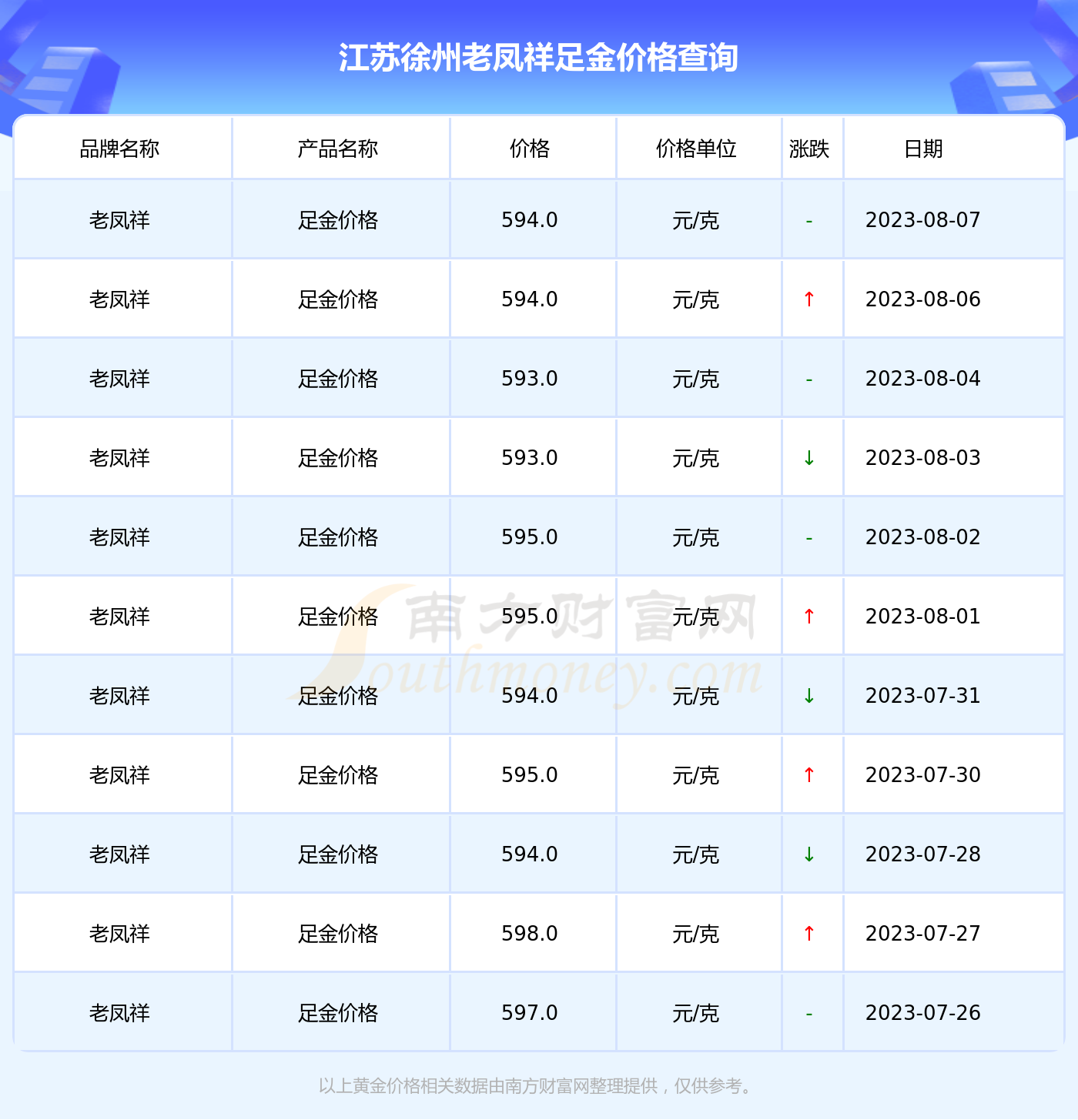Click the red up arrow for 2023-08-06
The height and width of the screenshot is (1120, 1078).
click(x=809, y=299)
